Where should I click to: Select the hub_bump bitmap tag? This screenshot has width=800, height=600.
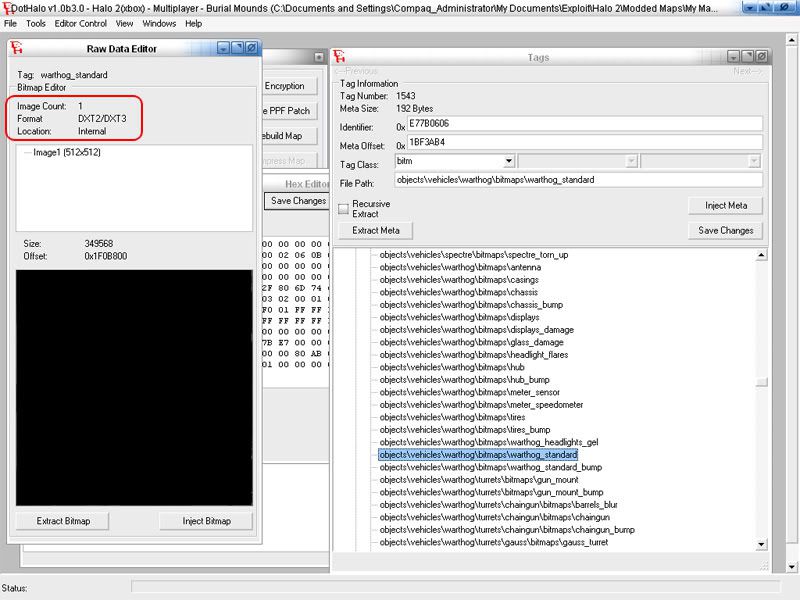464,380
